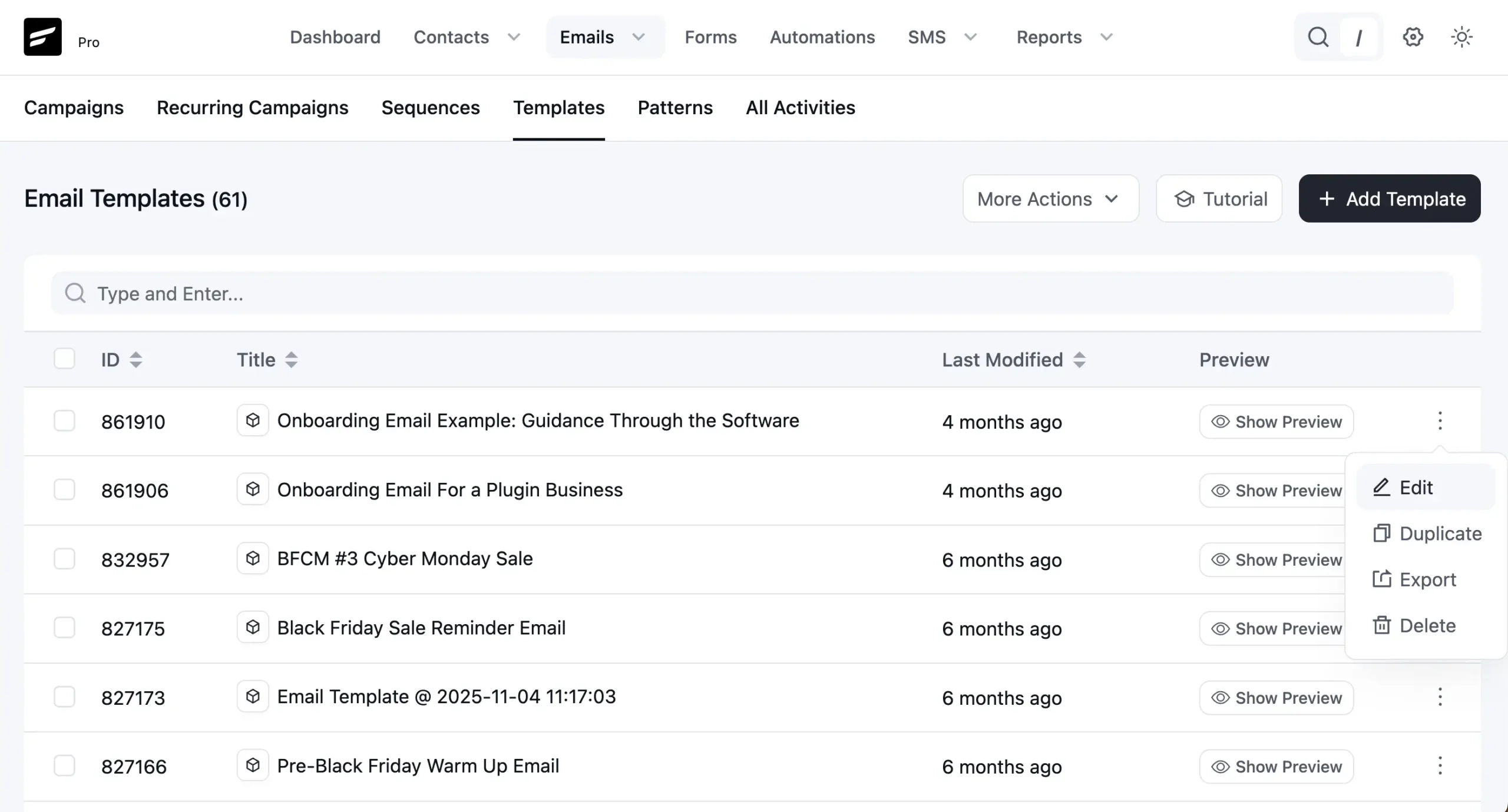Screen dimensions: 1508x812
Task: Open the global search icon
Action: click(x=1318, y=37)
